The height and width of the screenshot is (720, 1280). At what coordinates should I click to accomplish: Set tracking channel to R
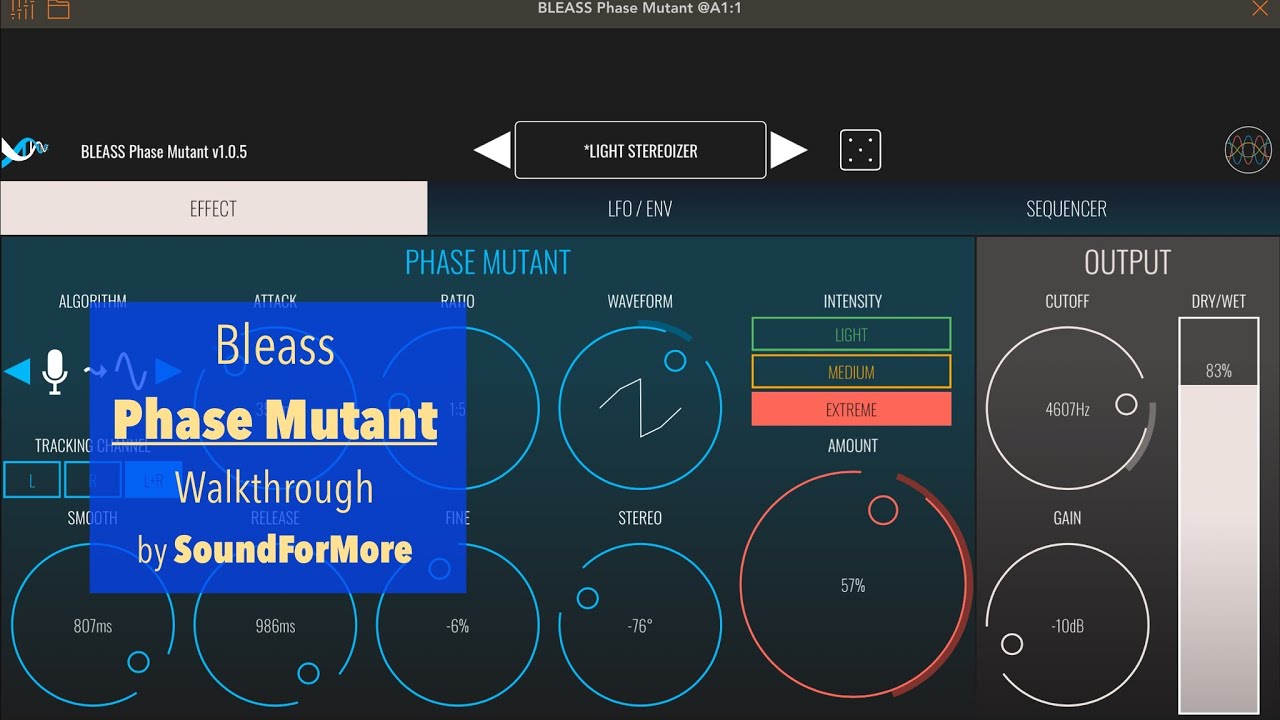coord(93,480)
